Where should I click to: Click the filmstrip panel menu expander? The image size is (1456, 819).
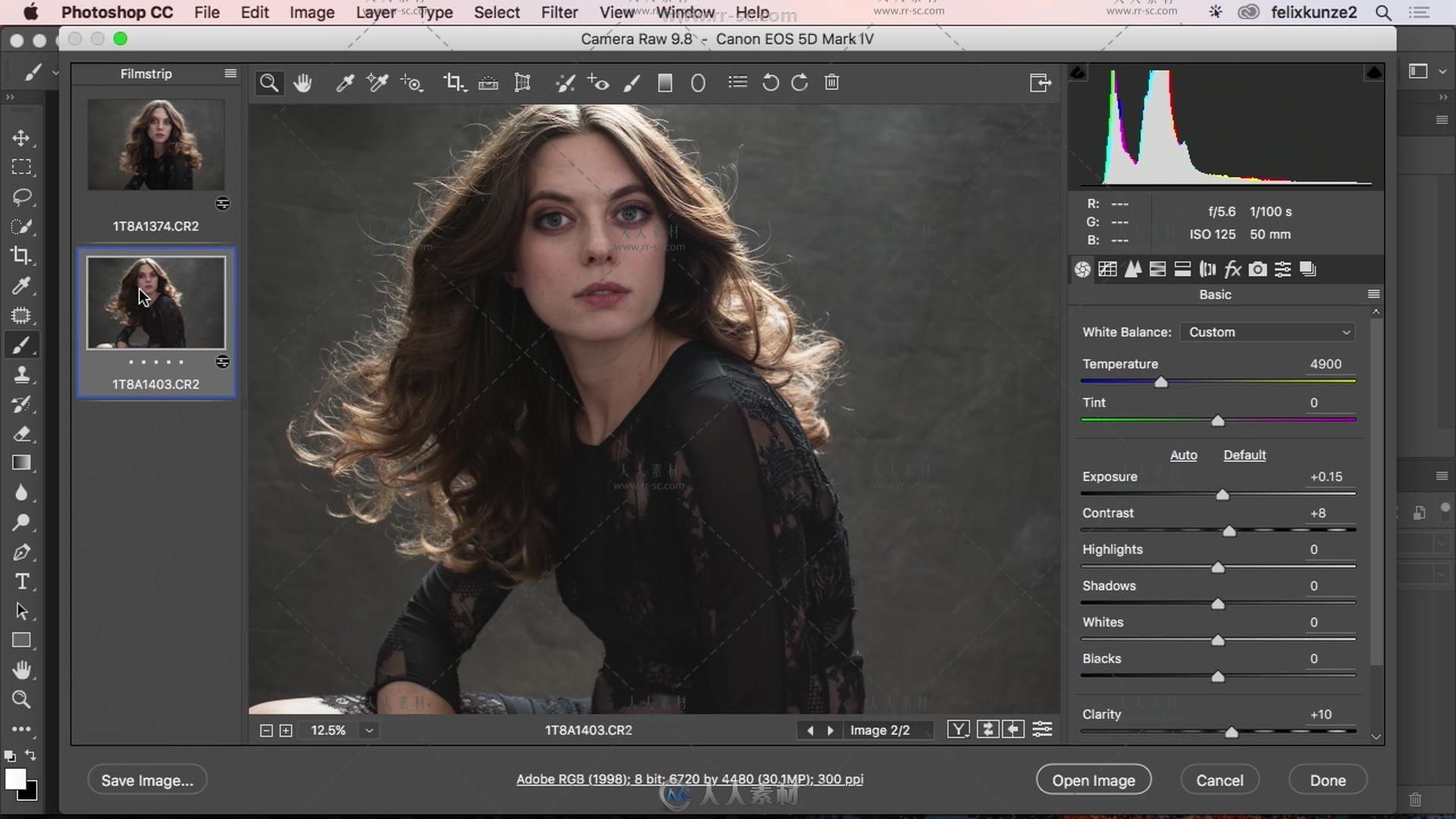pyautogui.click(x=231, y=72)
